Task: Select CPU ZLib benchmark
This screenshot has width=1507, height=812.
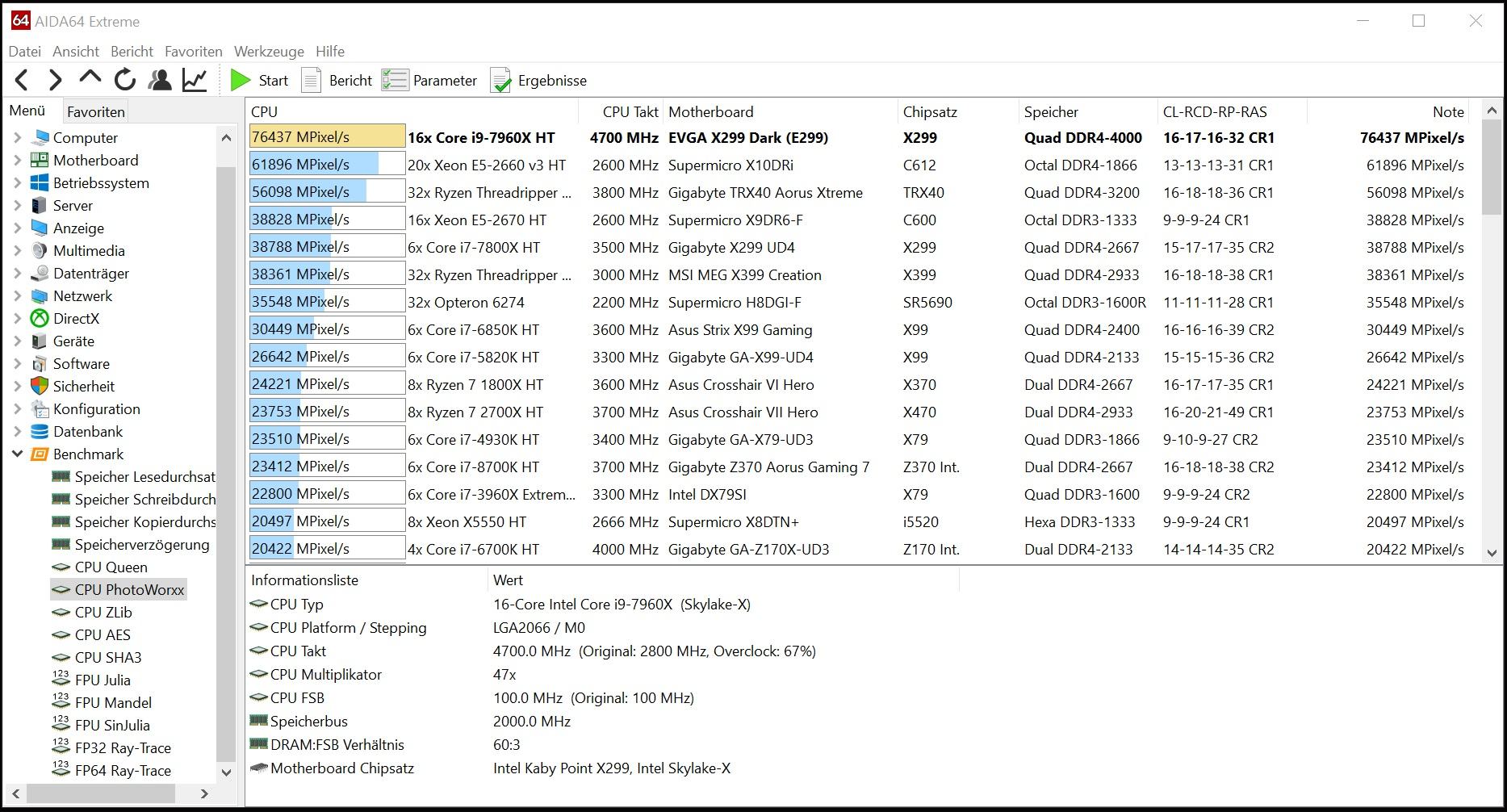Action: click(x=103, y=613)
